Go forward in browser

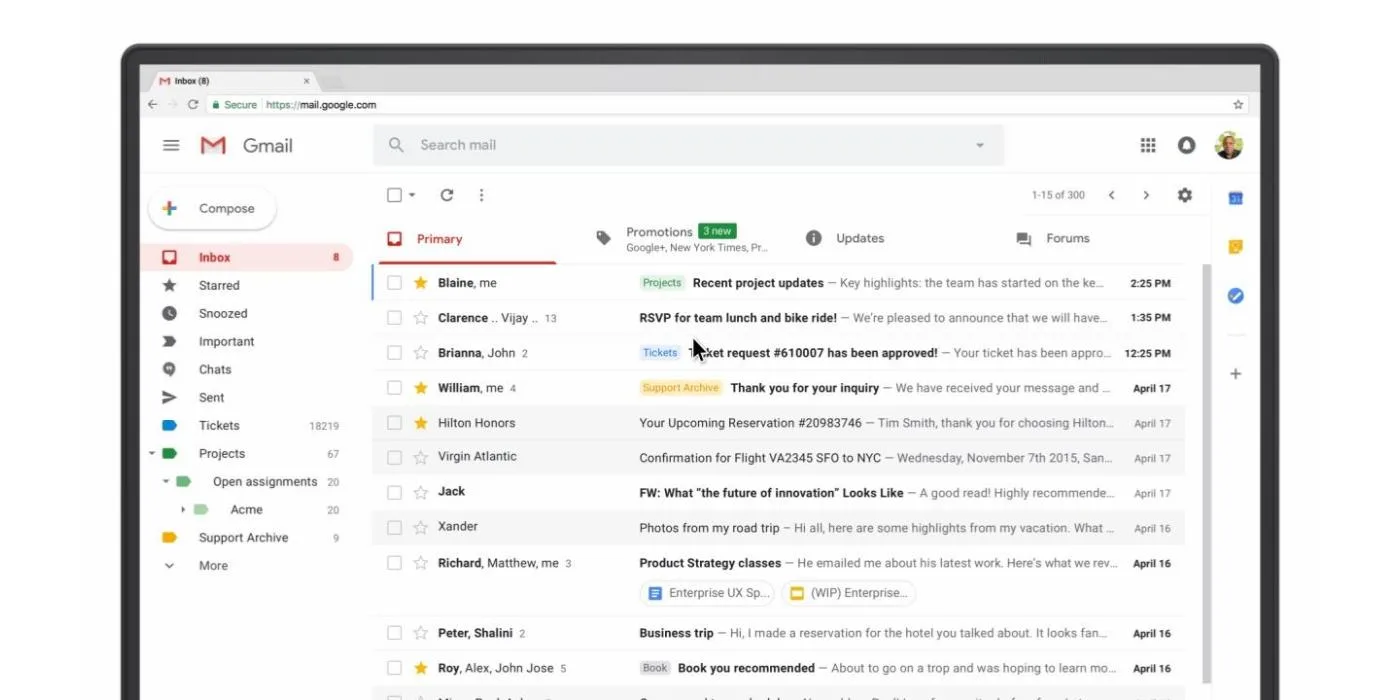(172, 104)
